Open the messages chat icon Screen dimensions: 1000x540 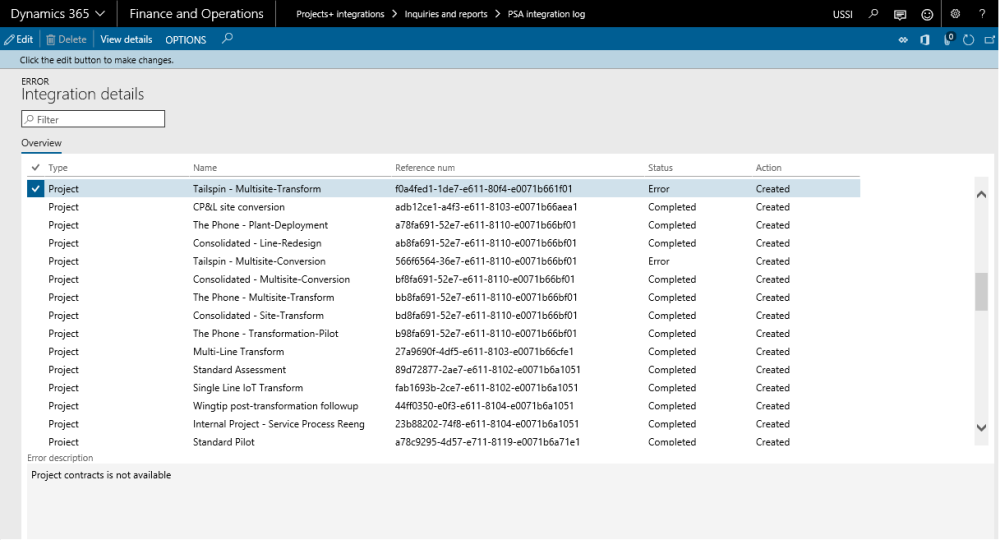coord(900,14)
